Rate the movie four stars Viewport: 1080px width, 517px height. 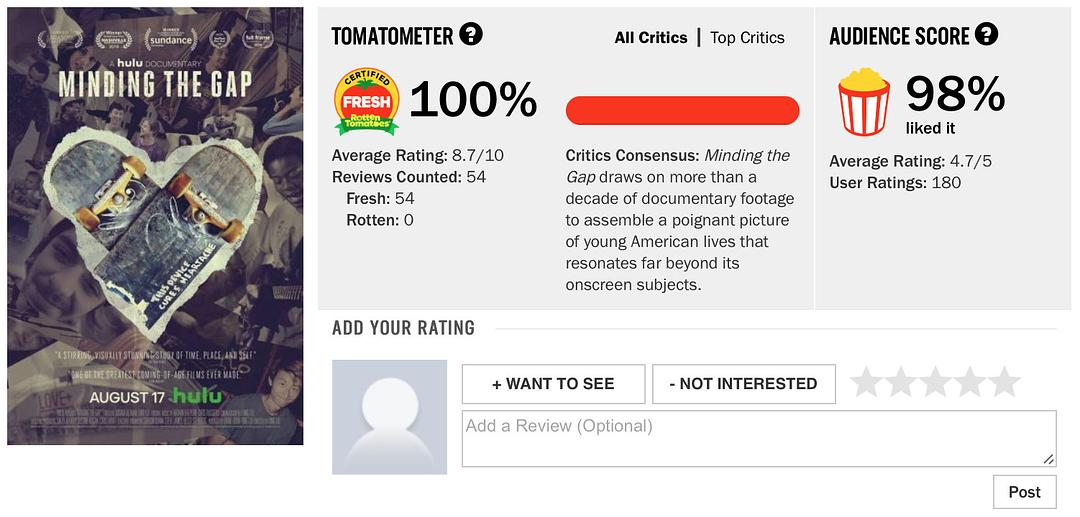(970, 382)
